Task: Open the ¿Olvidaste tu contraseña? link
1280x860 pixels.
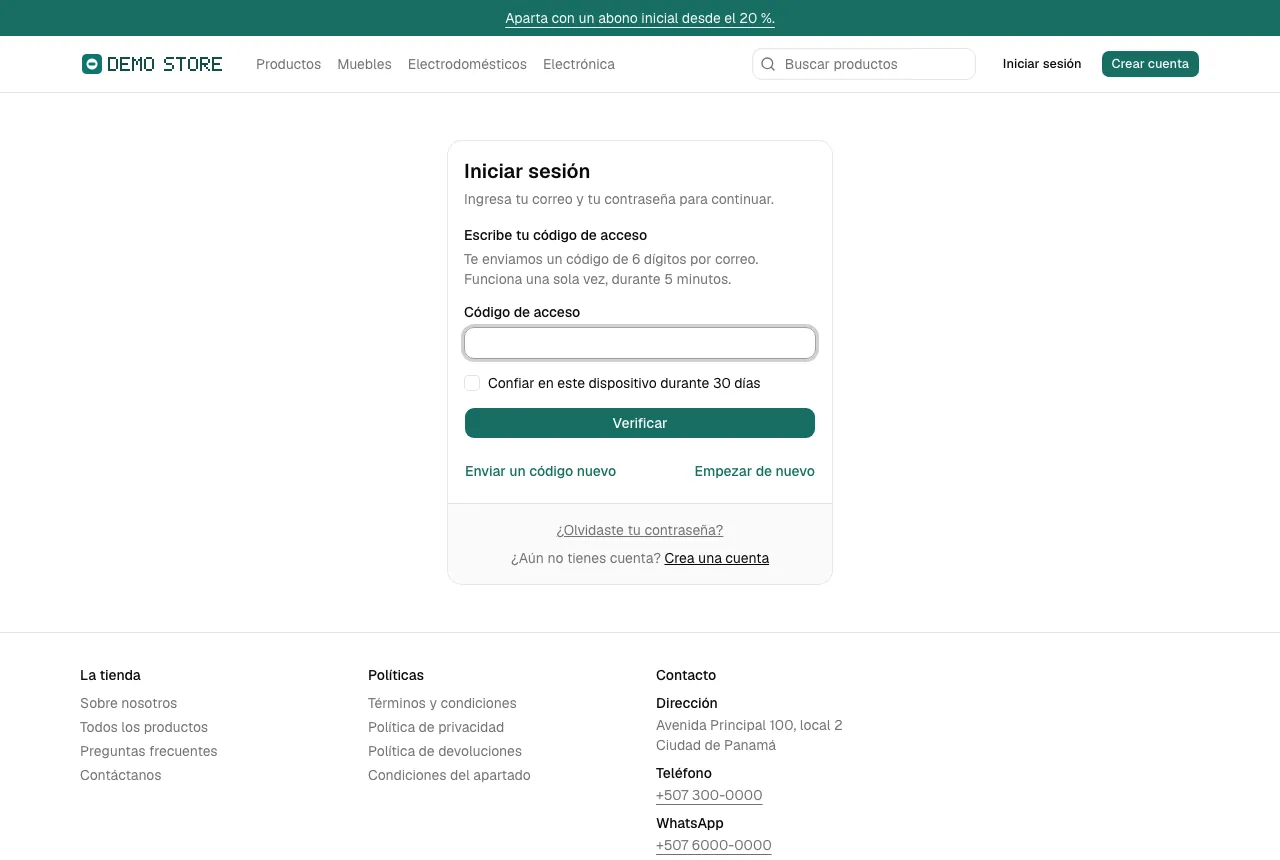Action: [x=640, y=530]
